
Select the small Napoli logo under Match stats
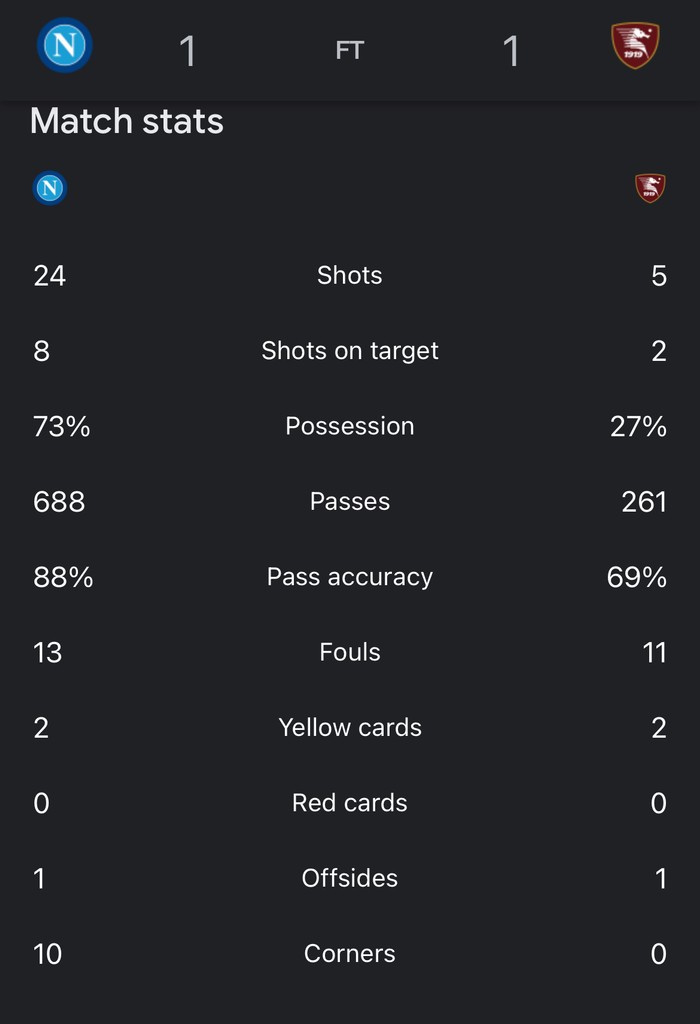click(x=50, y=188)
